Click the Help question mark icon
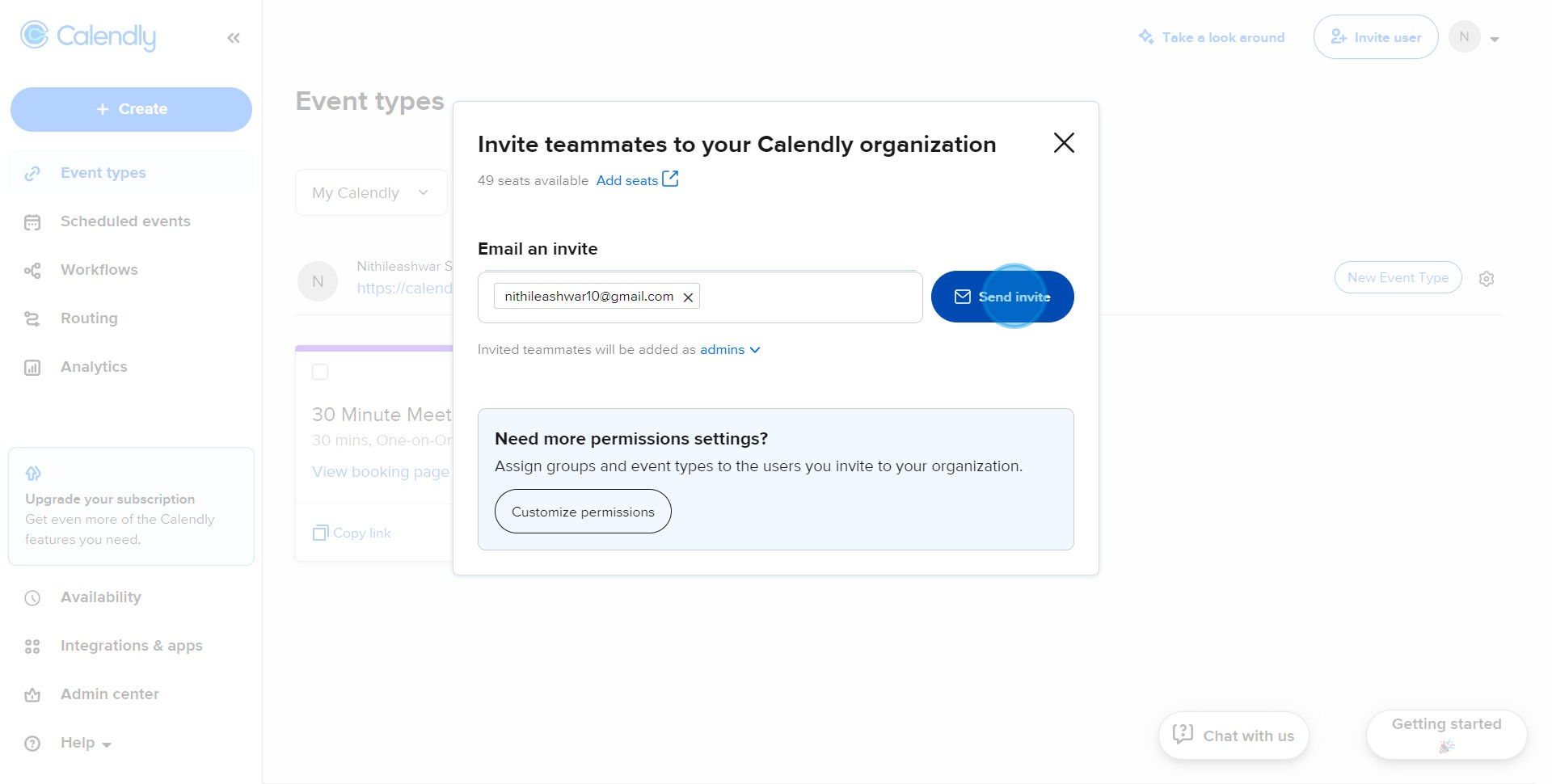 pyautogui.click(x=32, y=744)
